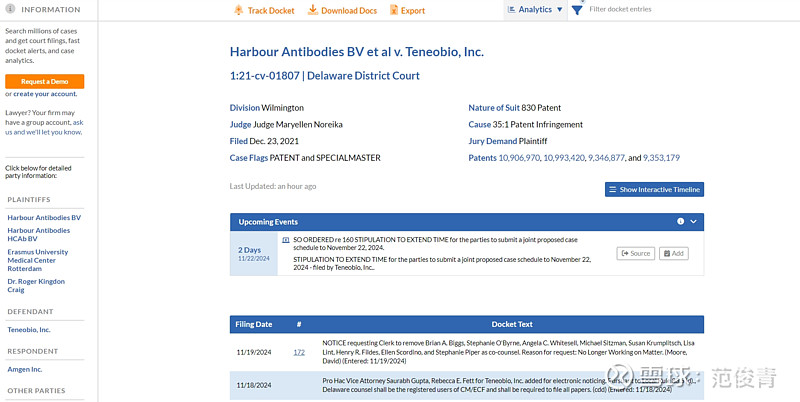Click the Add button for upcoming event
Viewport: 800px width, 402px height.
point(673,253)
